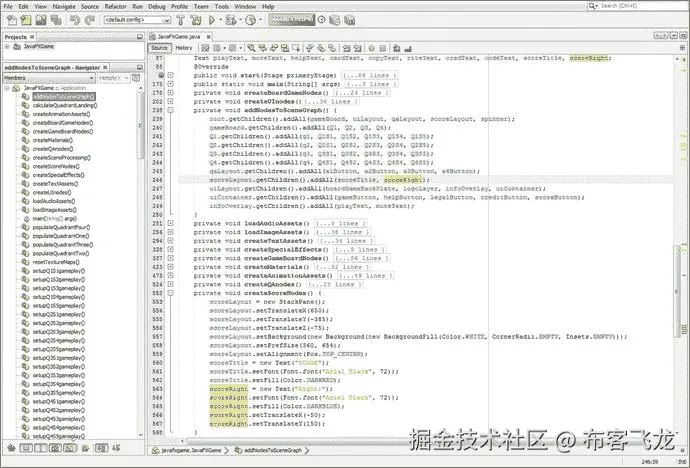Open the Refactor menu

pyautogui.click(x=115, y=7)
